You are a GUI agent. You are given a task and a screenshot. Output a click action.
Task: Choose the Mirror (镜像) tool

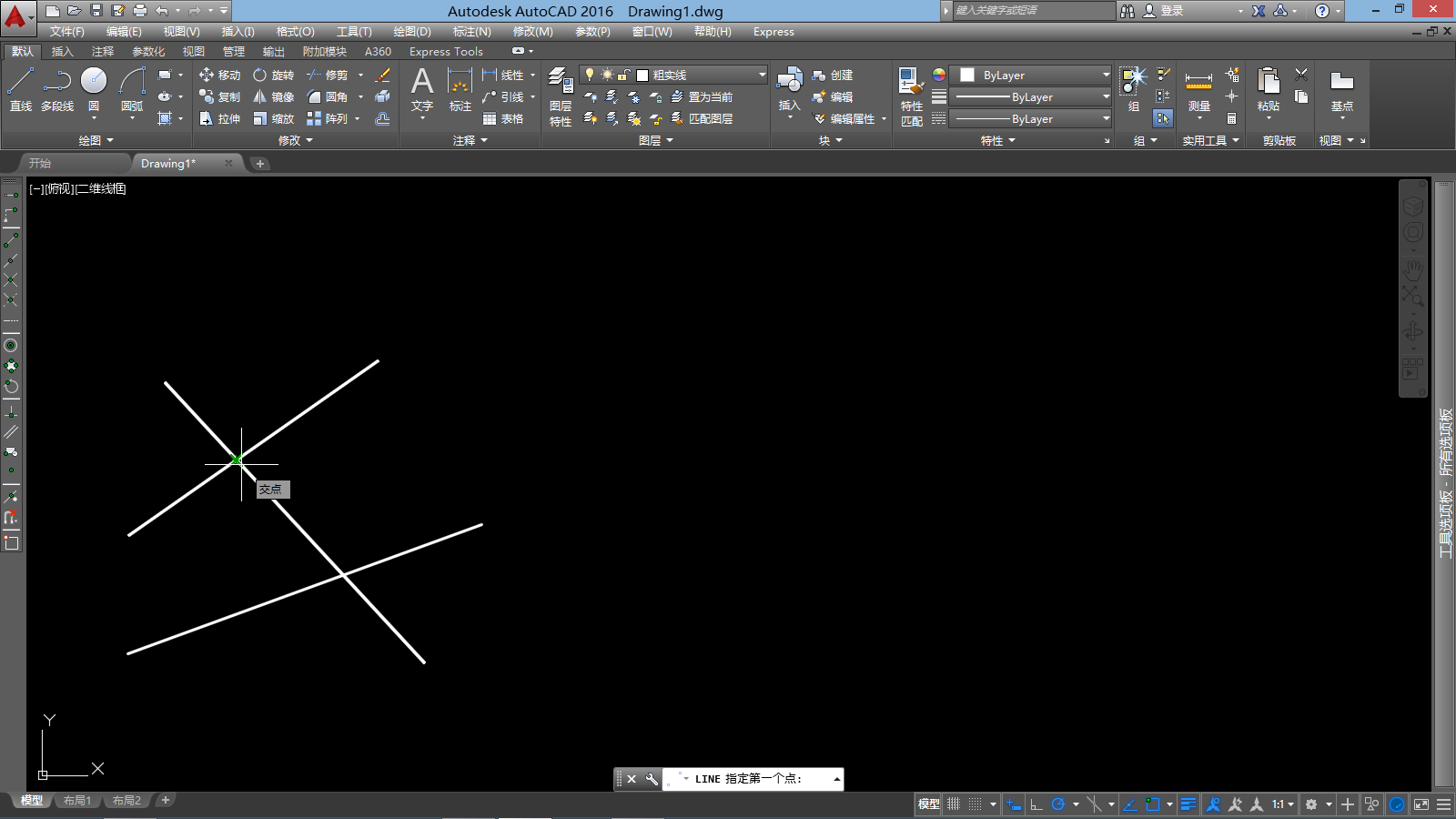pos(274,96)
